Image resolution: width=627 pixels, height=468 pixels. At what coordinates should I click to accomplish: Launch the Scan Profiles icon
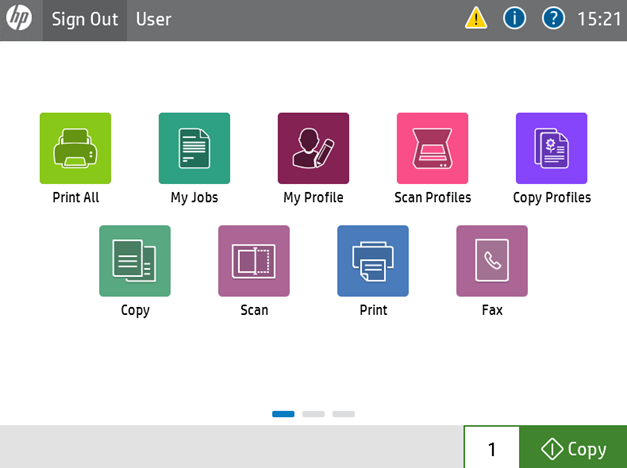pyautogui.click(x=432, y=149)
